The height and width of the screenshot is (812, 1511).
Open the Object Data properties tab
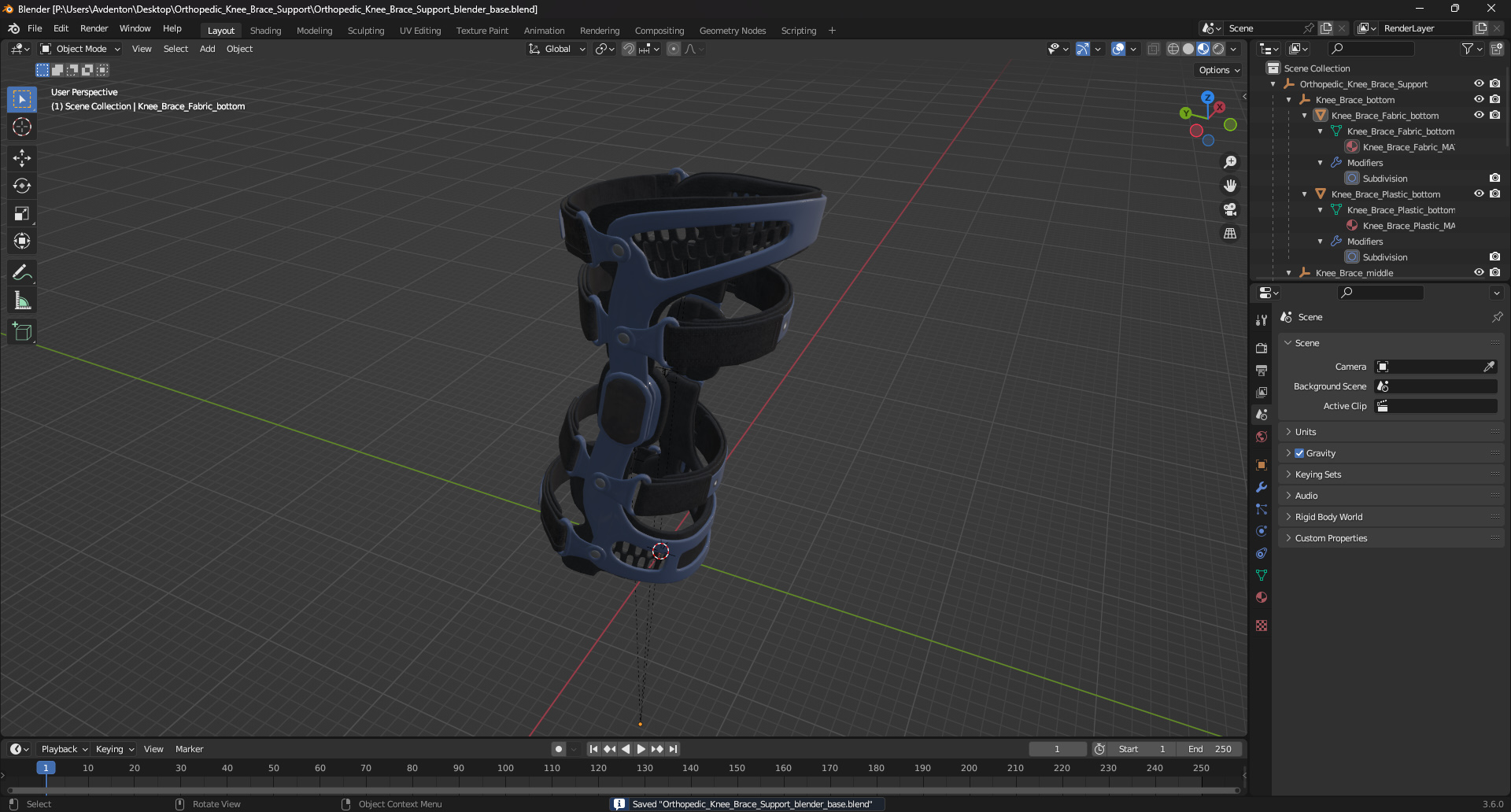(x=1262, y=575)
